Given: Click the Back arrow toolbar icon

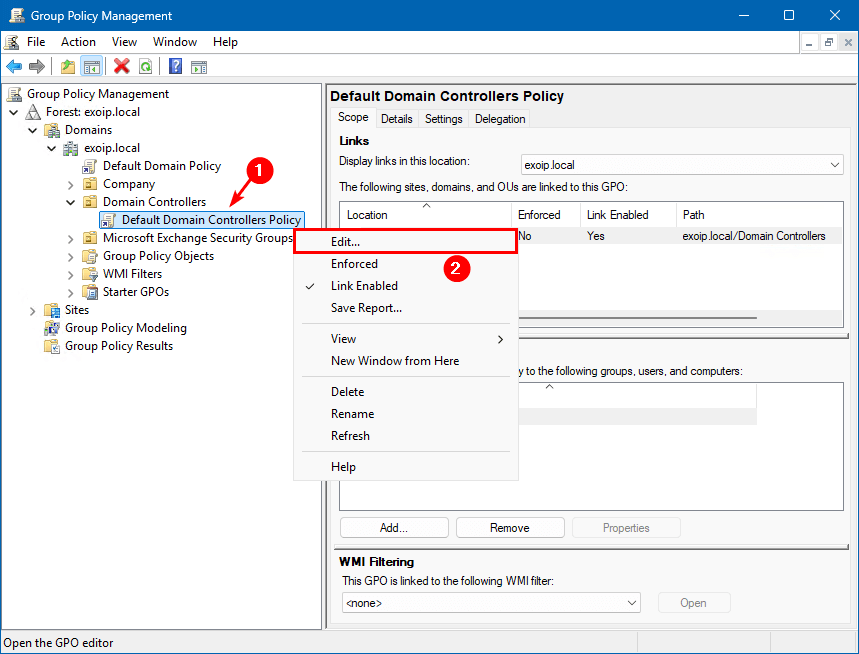Looking at the screenshot, I should click(x=14, y=67).
